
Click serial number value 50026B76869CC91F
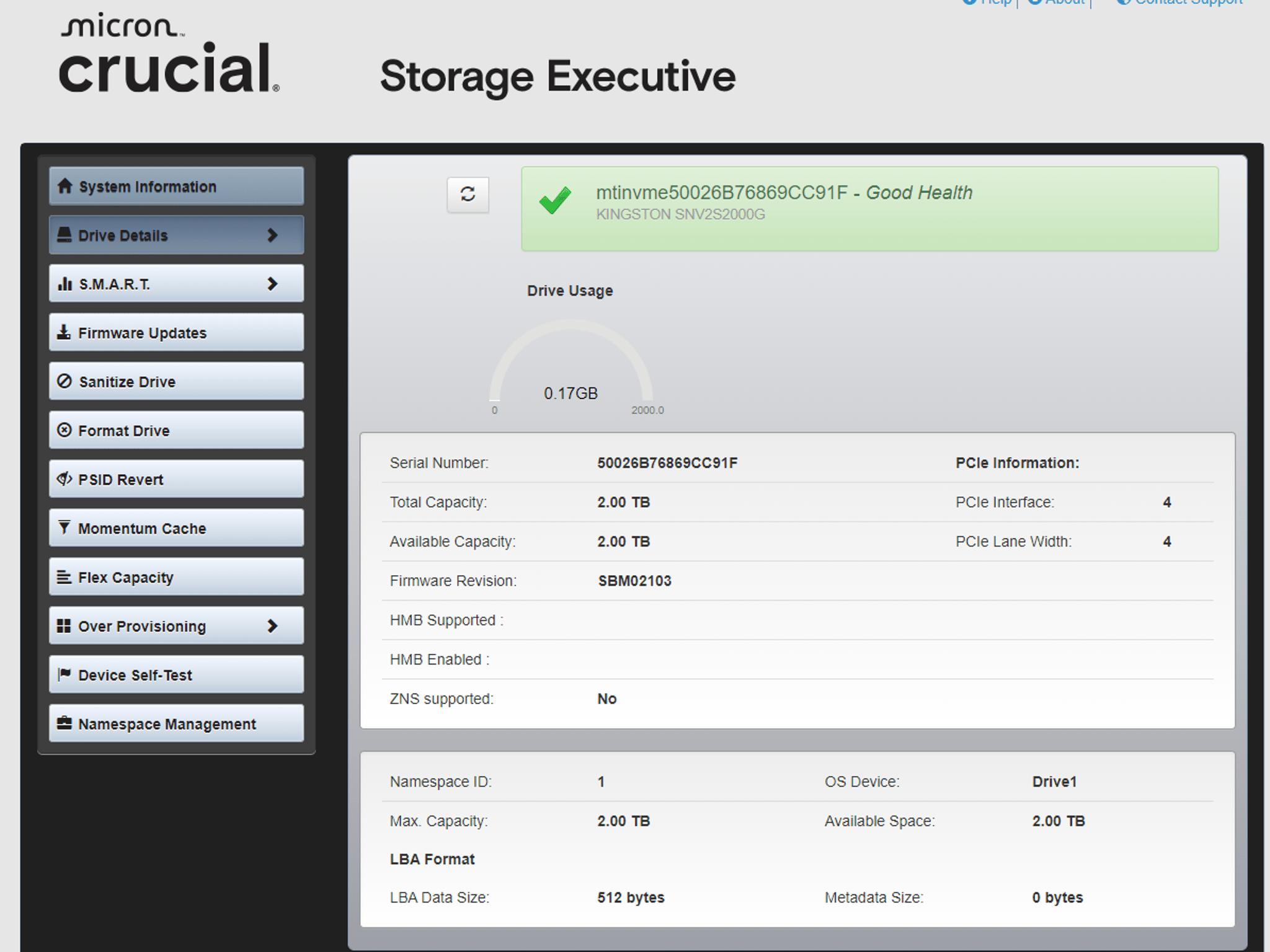coord(667,463)
